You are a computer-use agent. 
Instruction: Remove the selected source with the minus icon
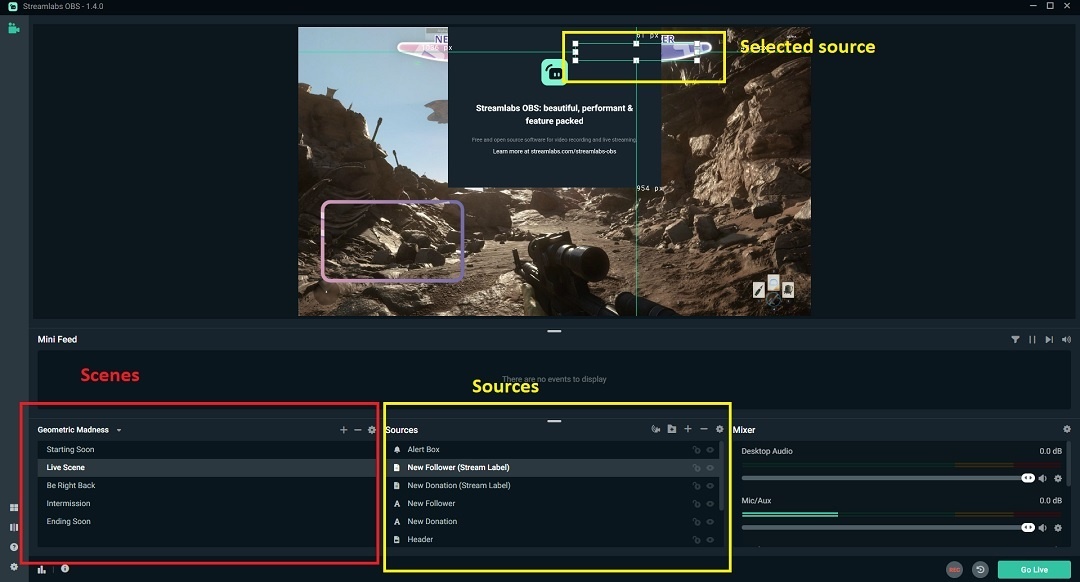click(703, 429)
